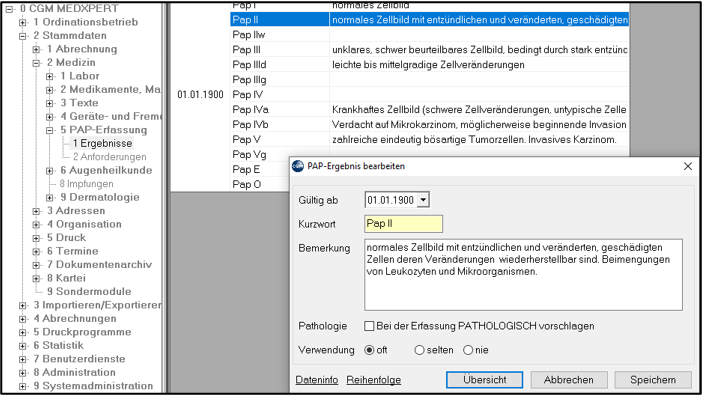
Task: Select the 'oft' Verwendung radio button
Action: pyautogui.click(x=369, y=350)
